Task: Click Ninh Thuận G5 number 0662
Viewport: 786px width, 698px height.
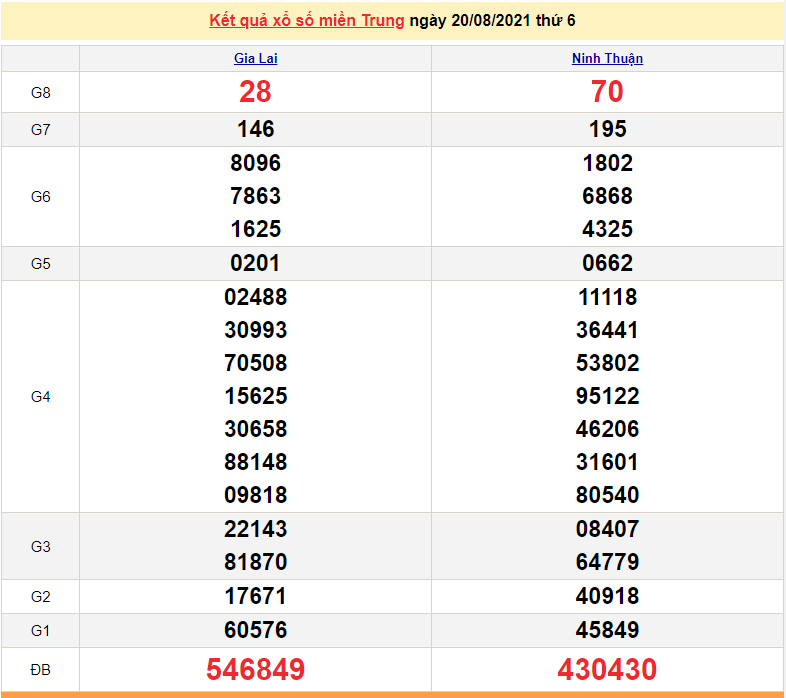Action: point(607,264)
